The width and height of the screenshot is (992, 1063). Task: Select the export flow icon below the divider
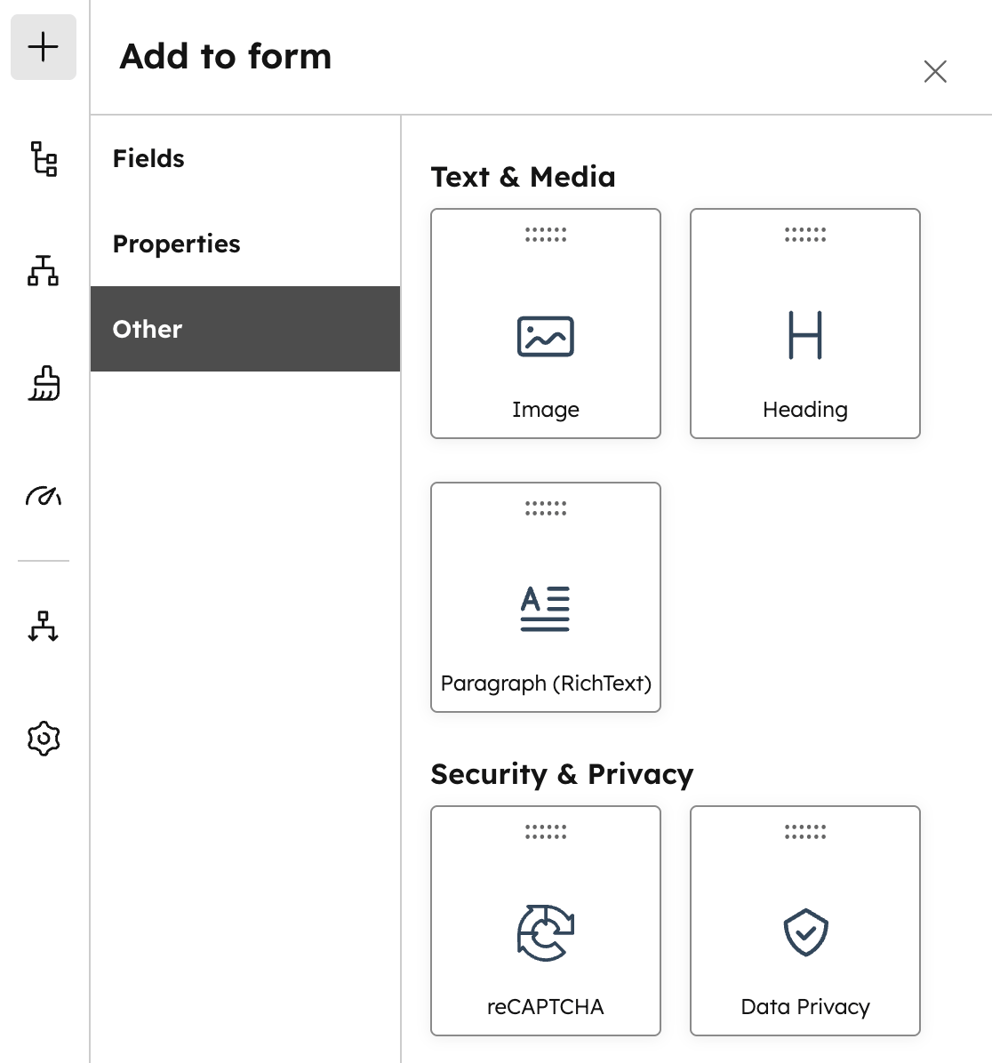point(42,627)
